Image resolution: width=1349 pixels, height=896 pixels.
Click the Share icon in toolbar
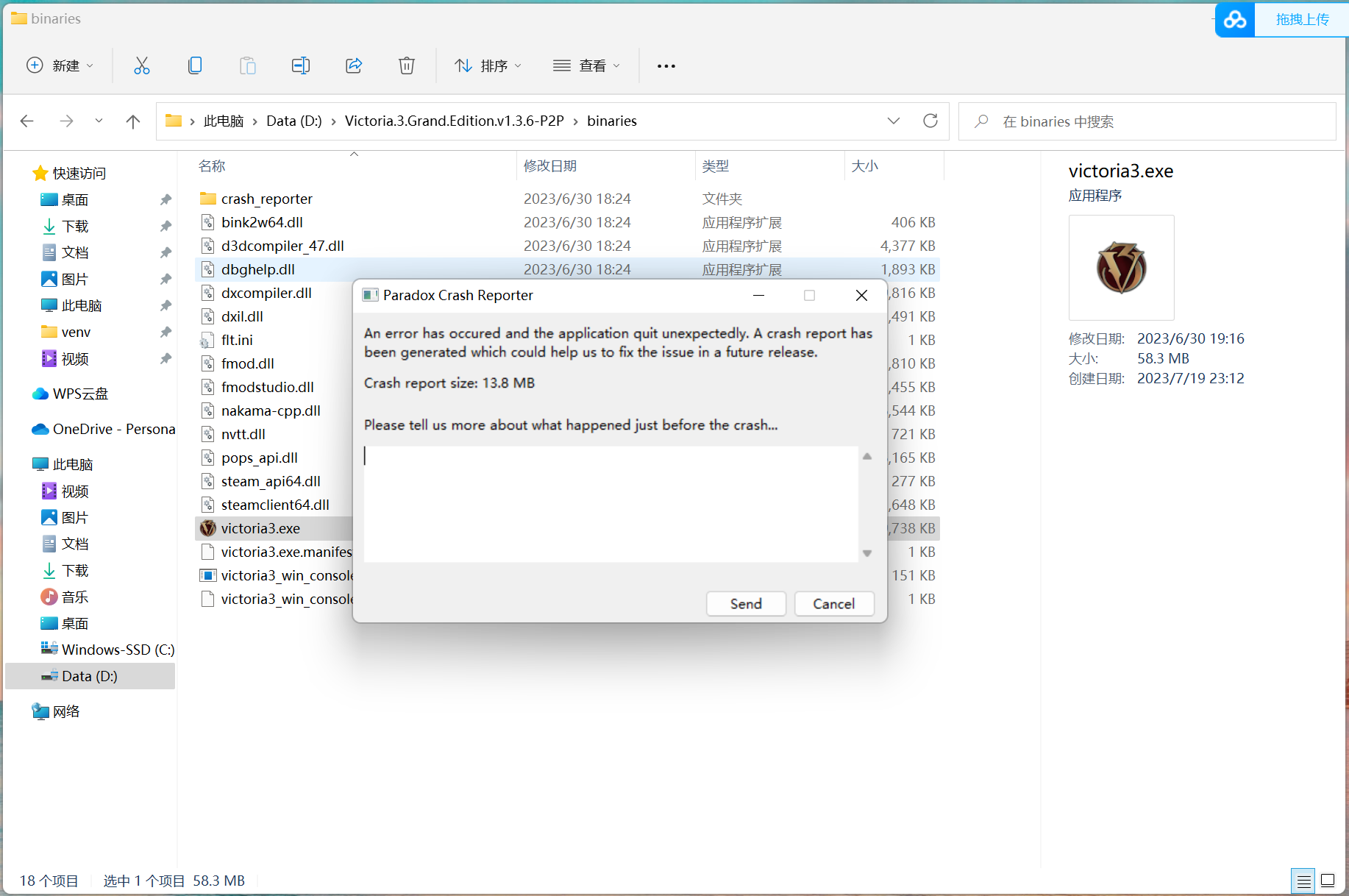point(354,66)
